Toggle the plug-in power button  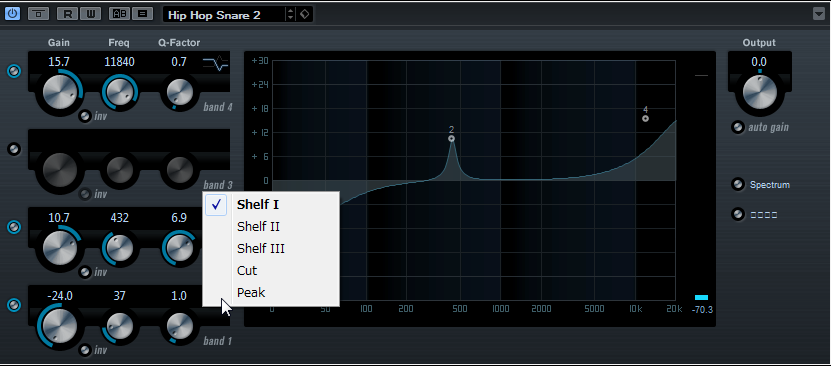pyautogui.click(x=13, y=14)
